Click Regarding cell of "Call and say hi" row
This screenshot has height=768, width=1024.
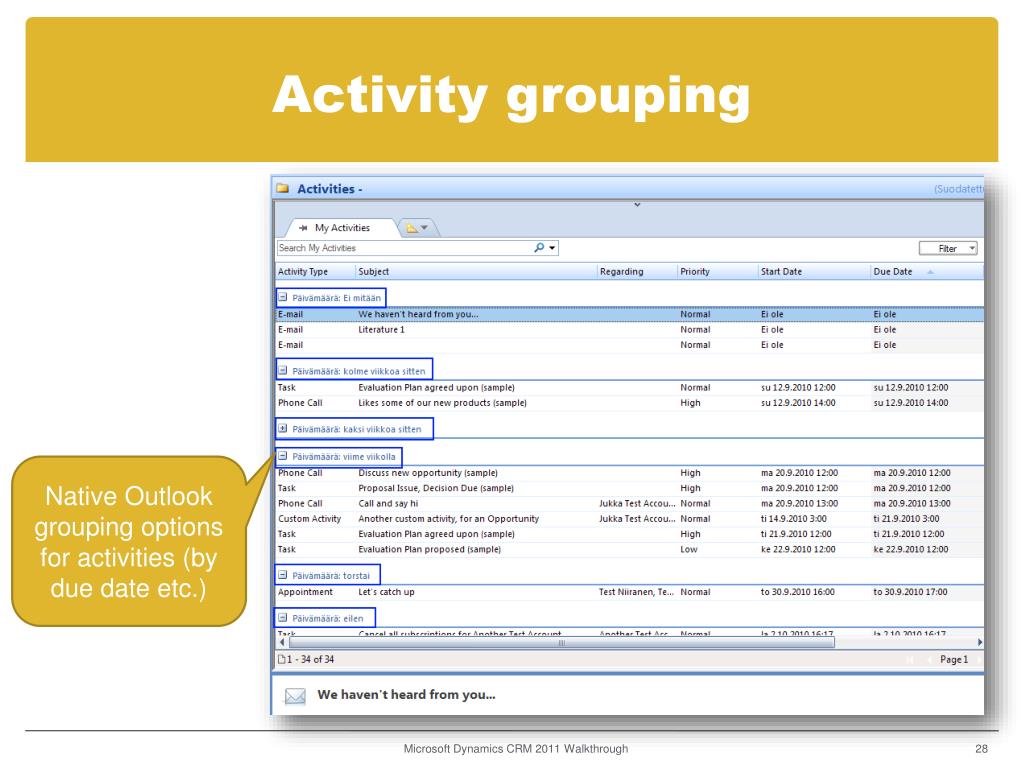(637, 504)
